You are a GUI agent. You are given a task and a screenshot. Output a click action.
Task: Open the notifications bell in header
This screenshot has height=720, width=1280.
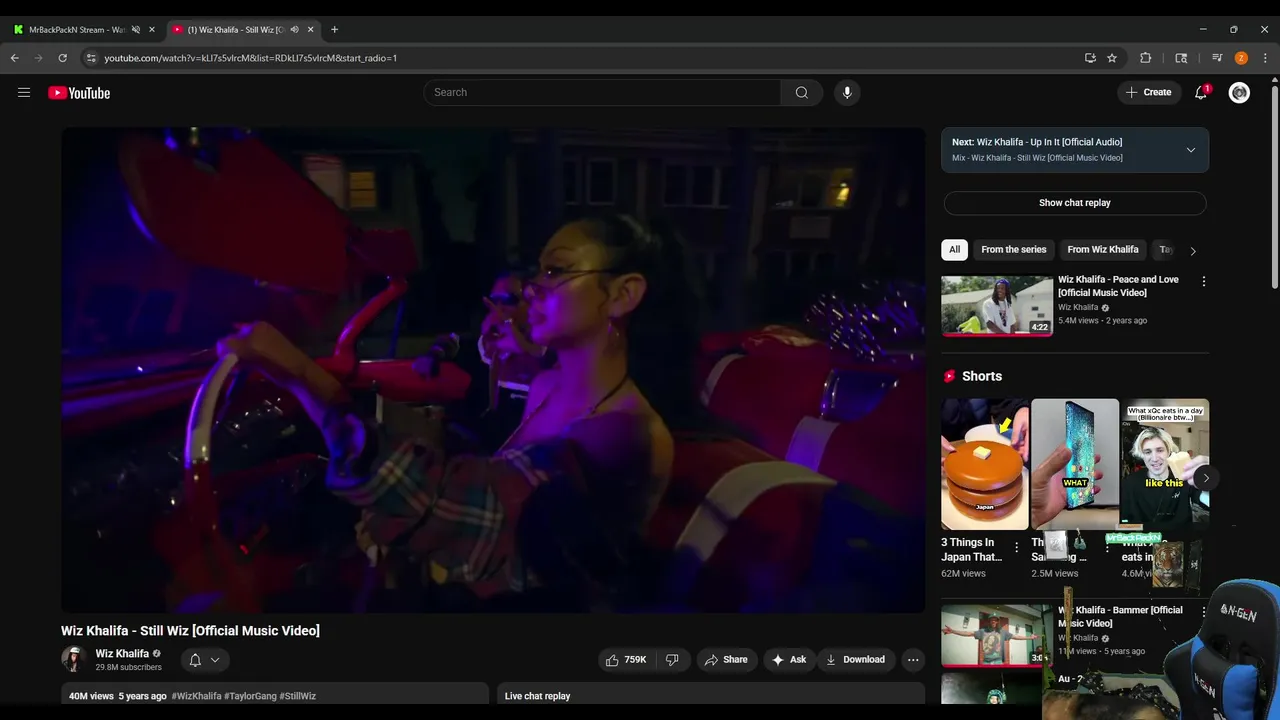pyautogui.click(x=1201, y=92)
